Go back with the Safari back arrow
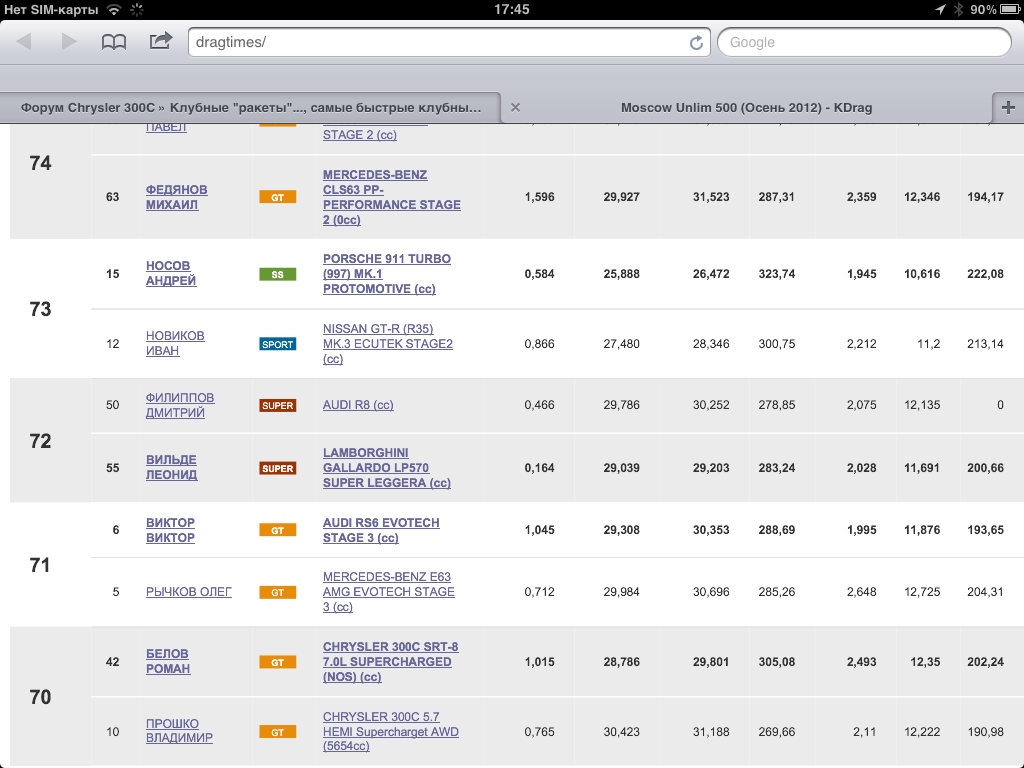Screen dimensions: 1024x768 point(24,42)
